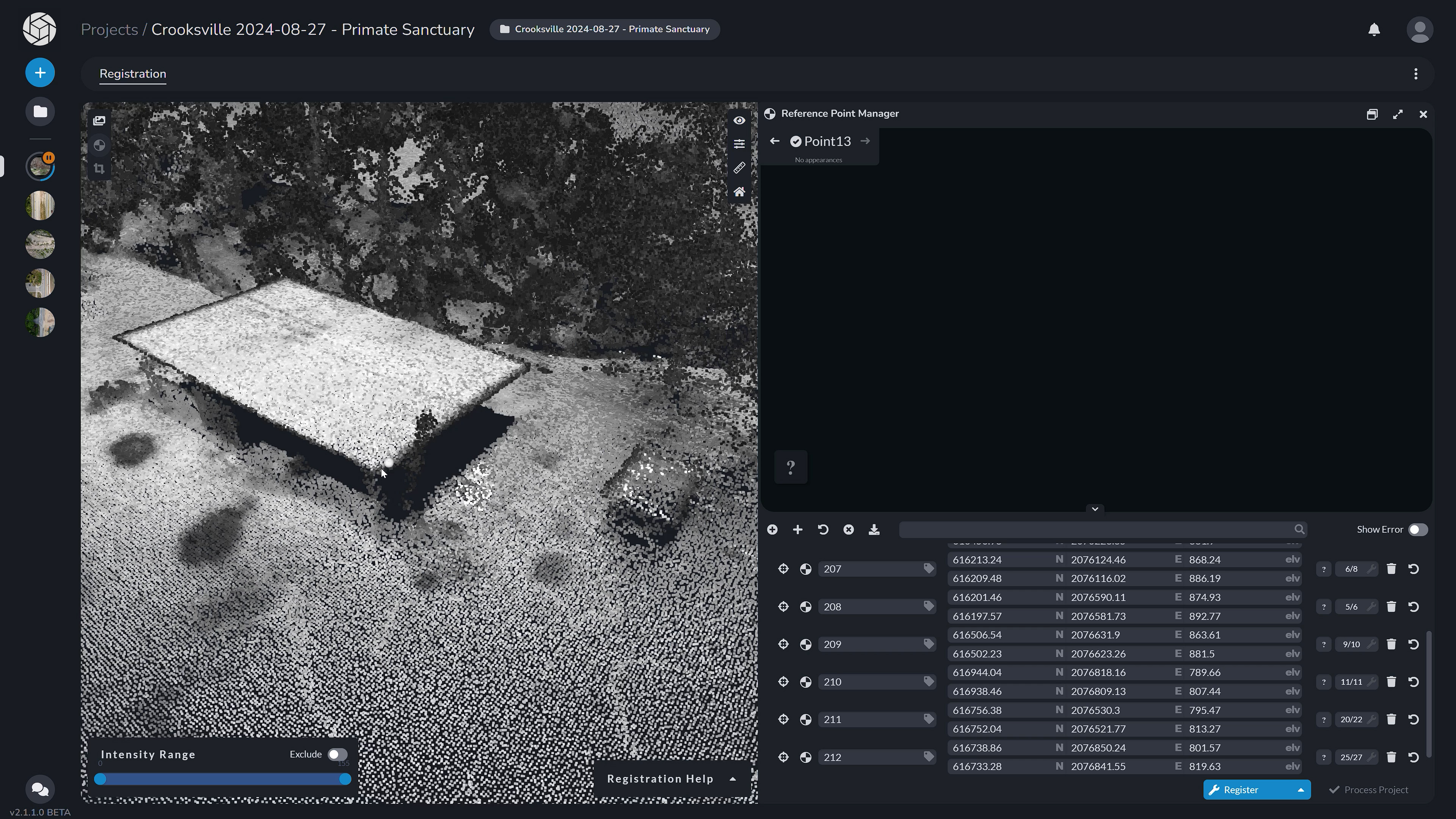The width and height of the screenshot is (1456, 819).
Task: Collapse the image panel with chevron
Action: point(1095,509)
